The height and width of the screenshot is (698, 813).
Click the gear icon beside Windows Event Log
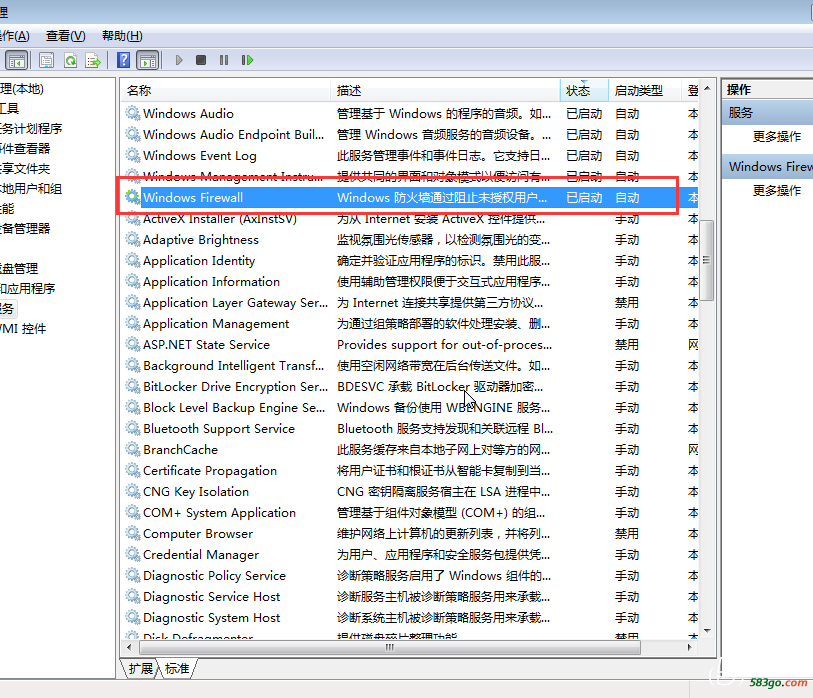133,155
